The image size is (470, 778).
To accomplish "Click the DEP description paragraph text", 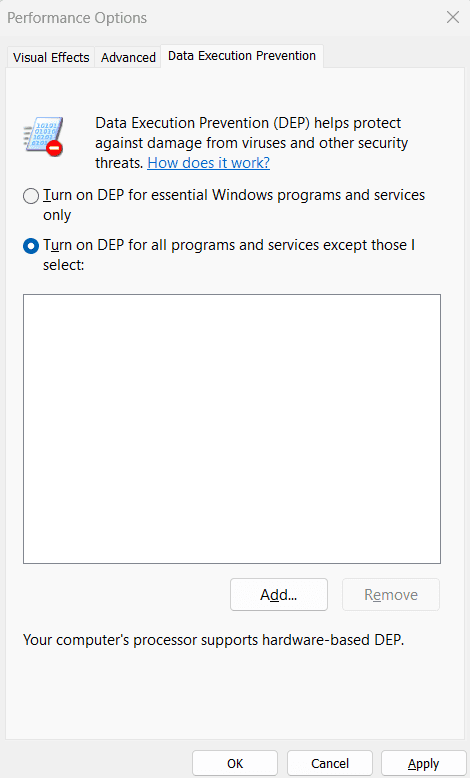I will 252,143.
